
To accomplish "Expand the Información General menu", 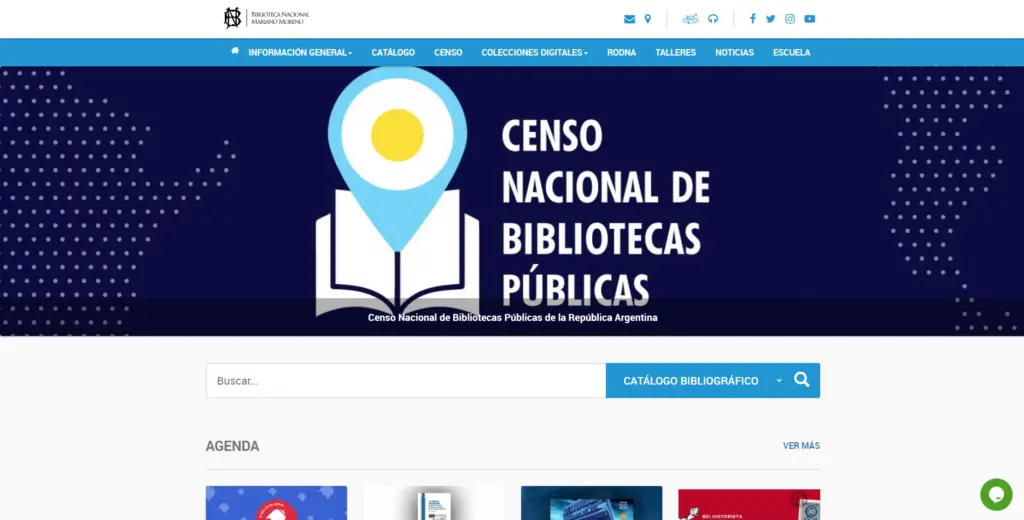I will coord(300,52).
